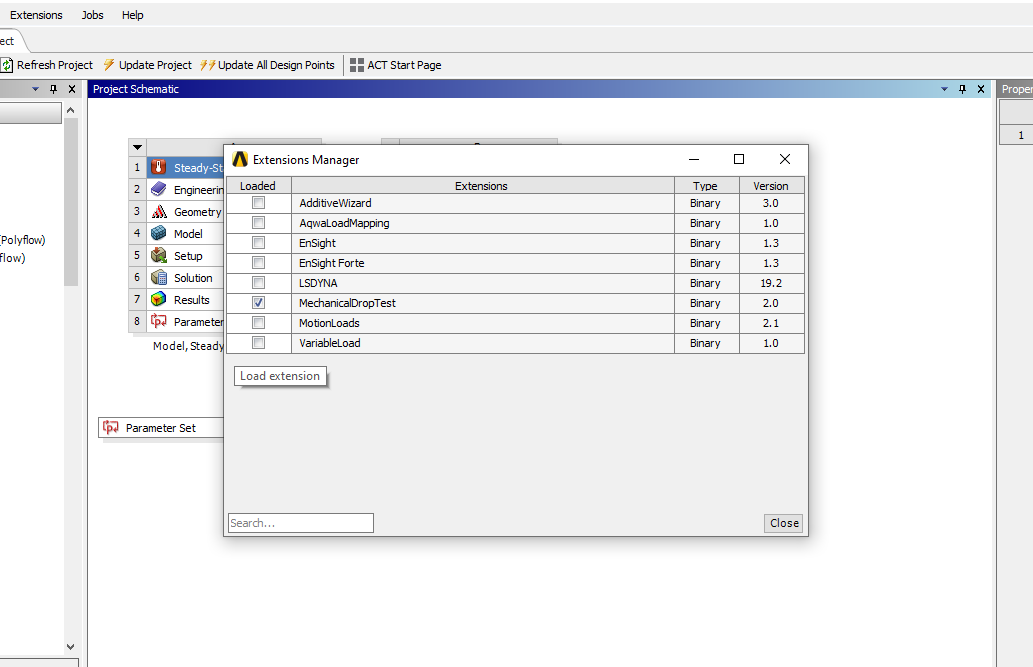Click the Load extension button
This screenshot has height=667, width=1033.
[x=280, y=376]
